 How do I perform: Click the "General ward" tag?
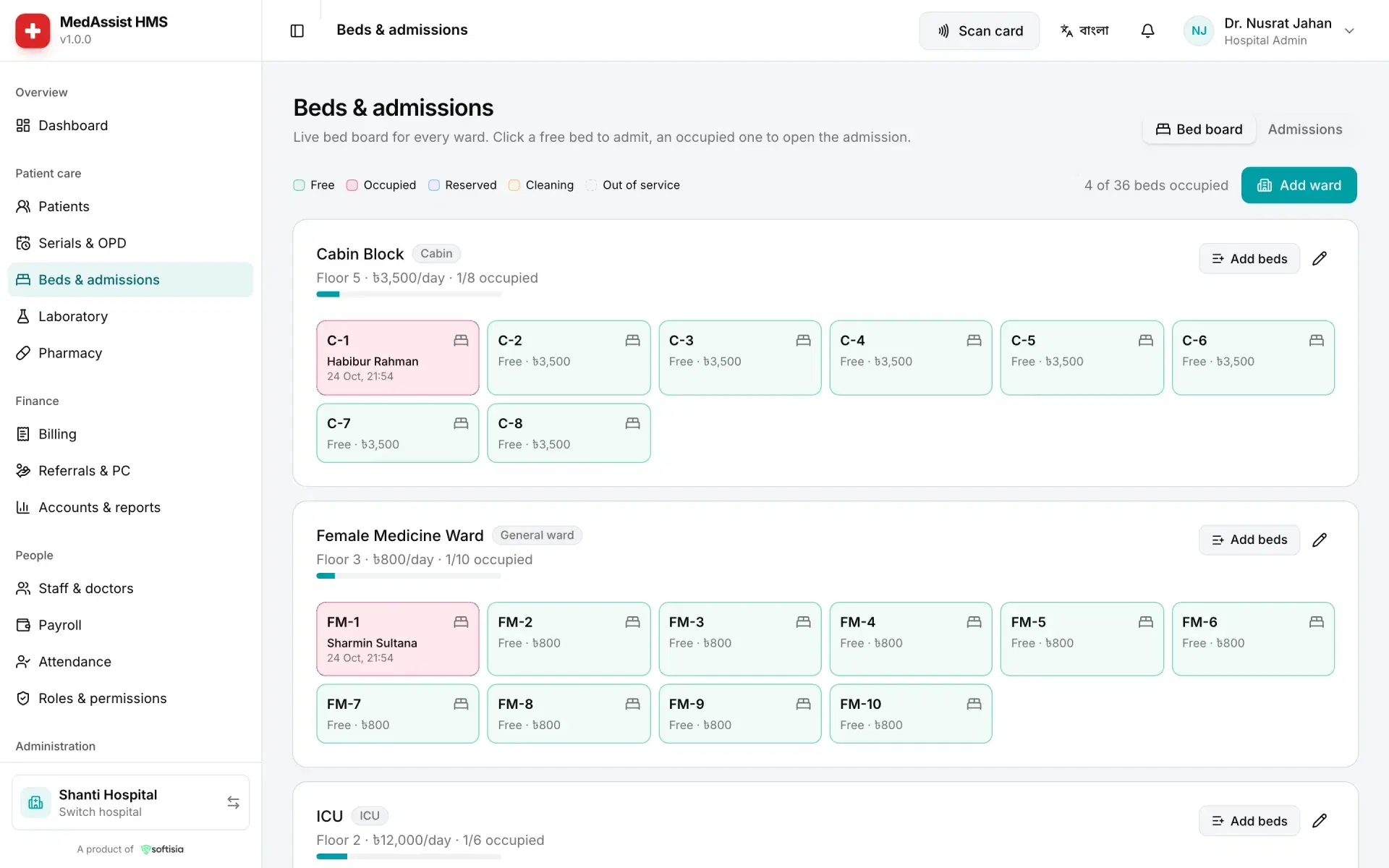click(x=537, y=535)
